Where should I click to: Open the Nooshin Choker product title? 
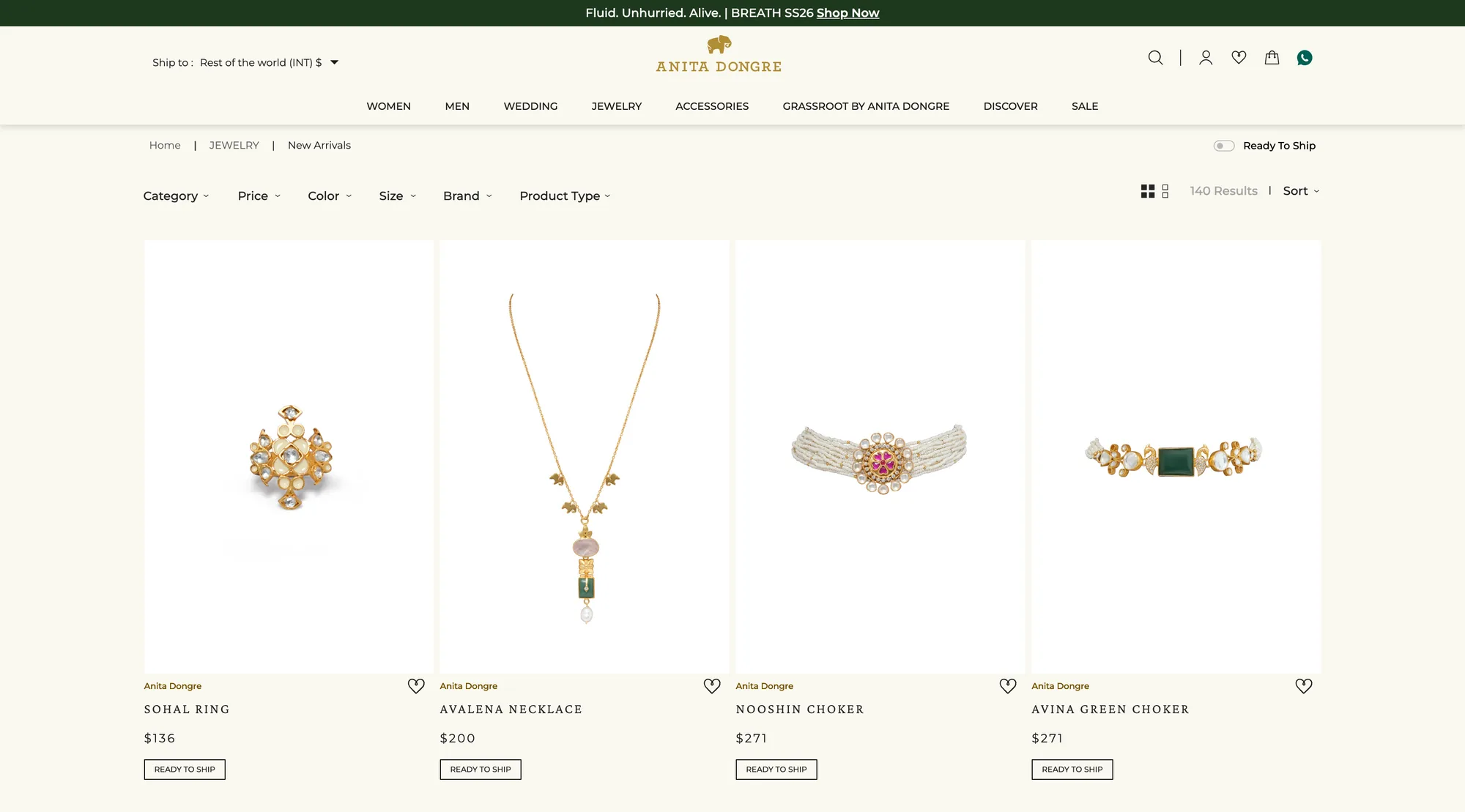tap(800, 709)
